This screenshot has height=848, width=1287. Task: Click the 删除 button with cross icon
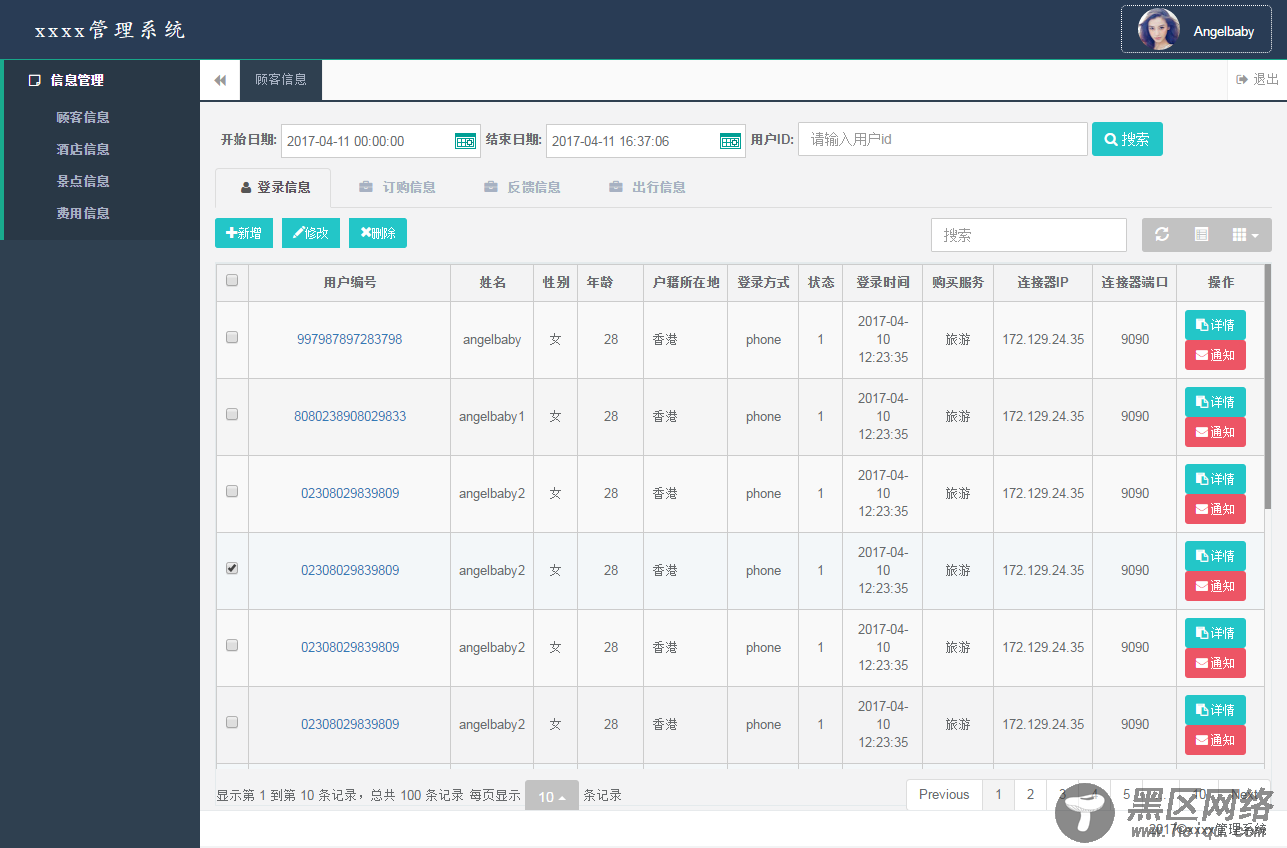pos(378,233)
